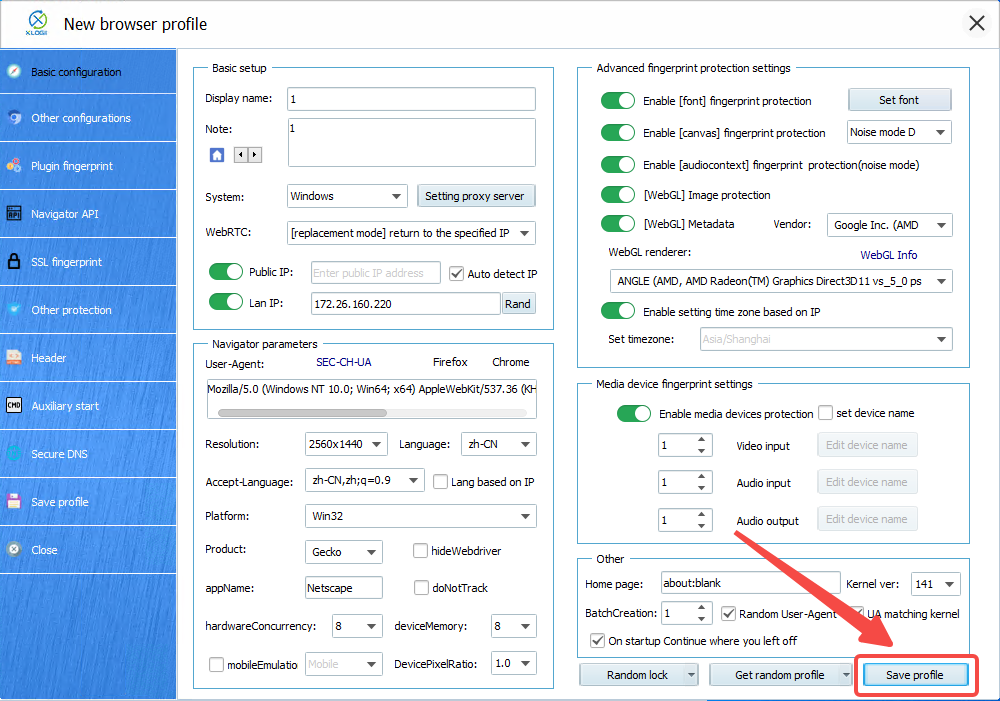Click the Auxiliary start CMD icon
Viewport: 1000px width, 701px height.
(x=14, y=406)
